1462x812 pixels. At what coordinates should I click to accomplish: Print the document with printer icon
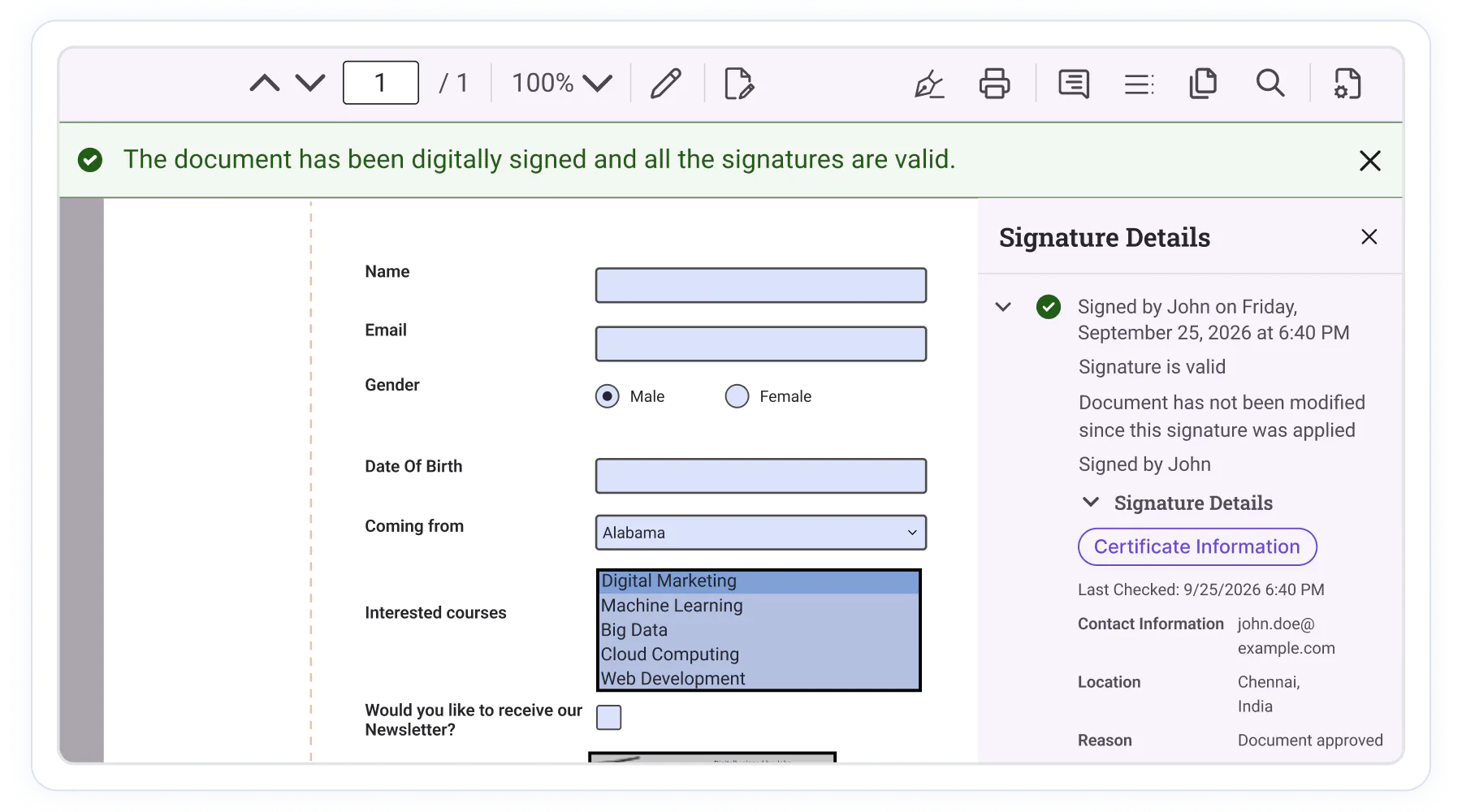click(994, 83)
